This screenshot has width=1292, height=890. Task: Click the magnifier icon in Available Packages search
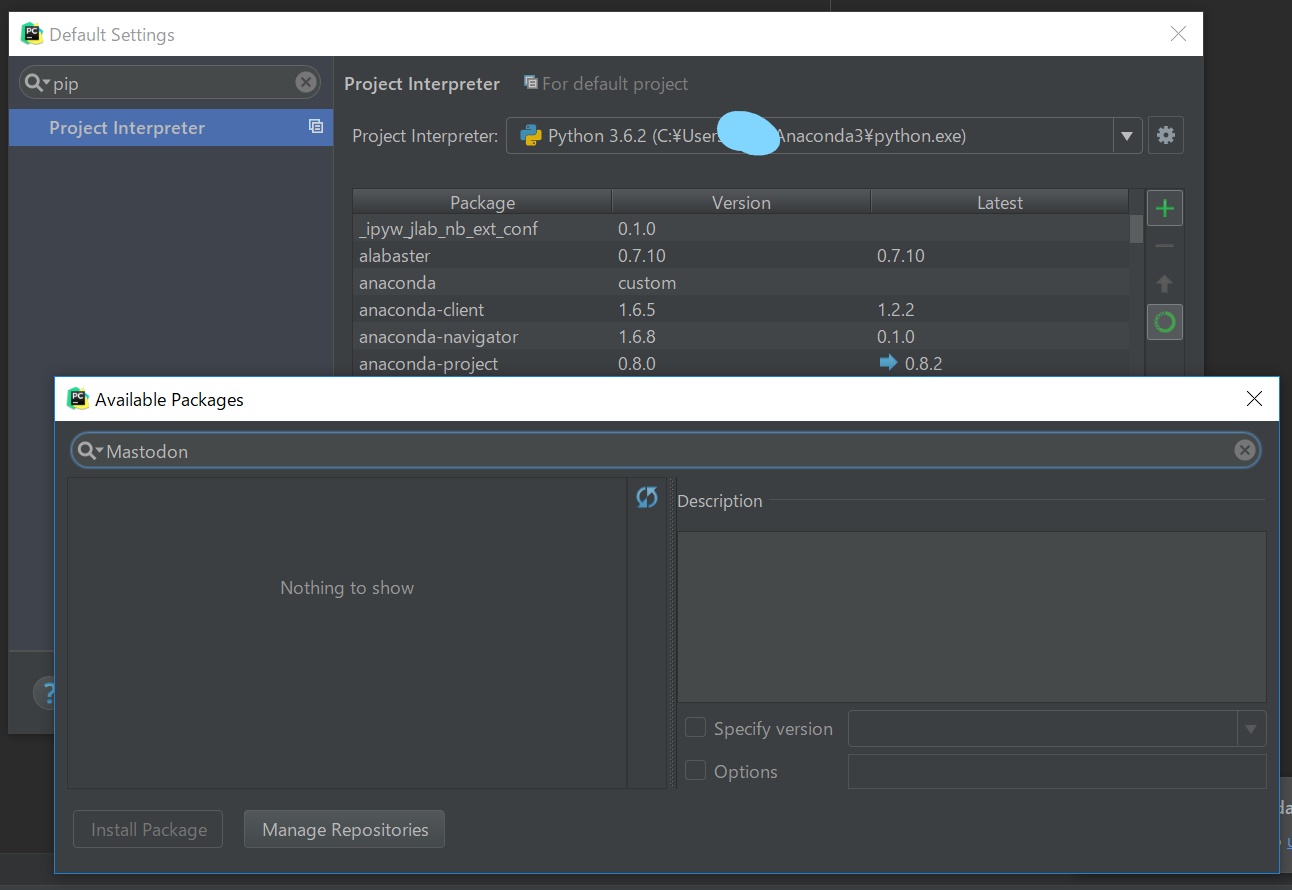(x=89, y=451)
